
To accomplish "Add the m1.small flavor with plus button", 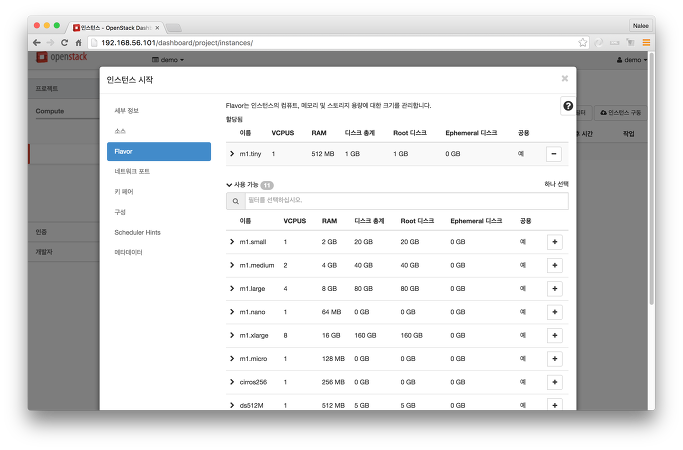I will point(555,242).
